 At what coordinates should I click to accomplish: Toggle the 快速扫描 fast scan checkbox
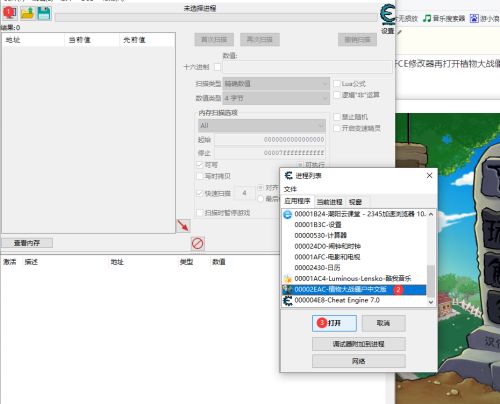200,193
